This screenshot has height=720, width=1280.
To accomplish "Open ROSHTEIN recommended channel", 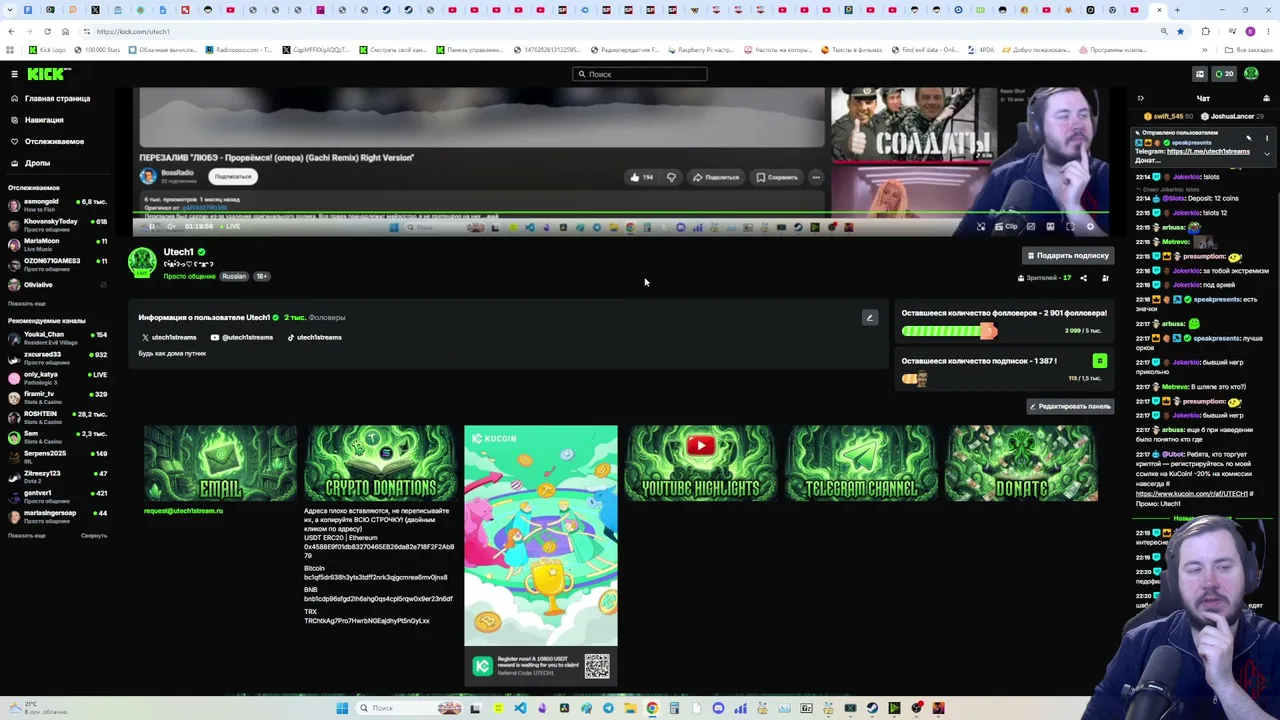I will (x=57, y=417).
